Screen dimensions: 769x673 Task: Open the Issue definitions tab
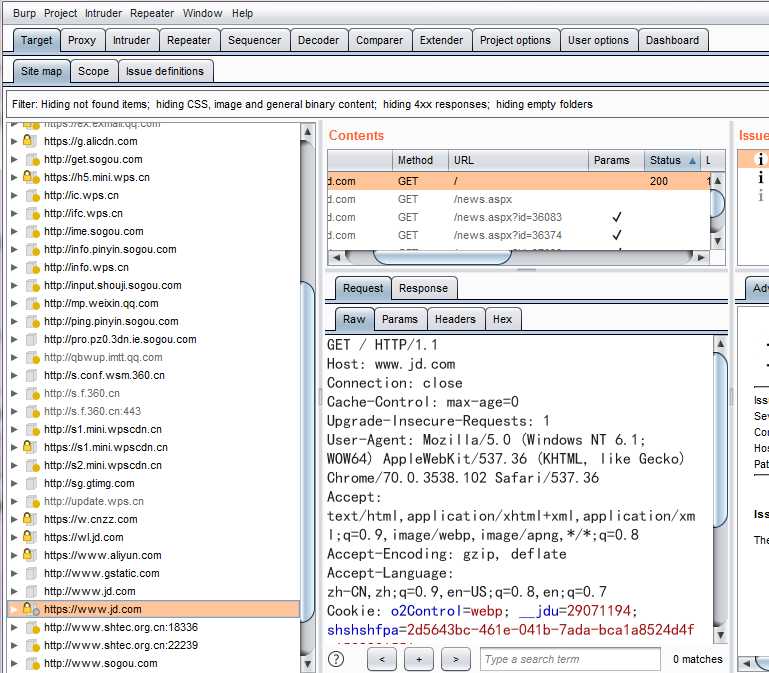pyautogui.click(x=165, y=71)
